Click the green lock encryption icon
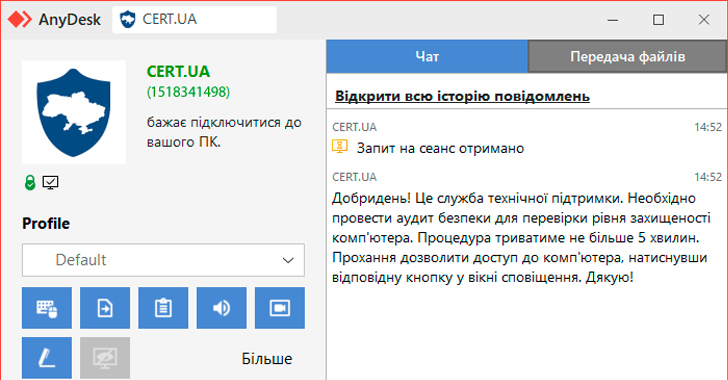 [30, 183]
